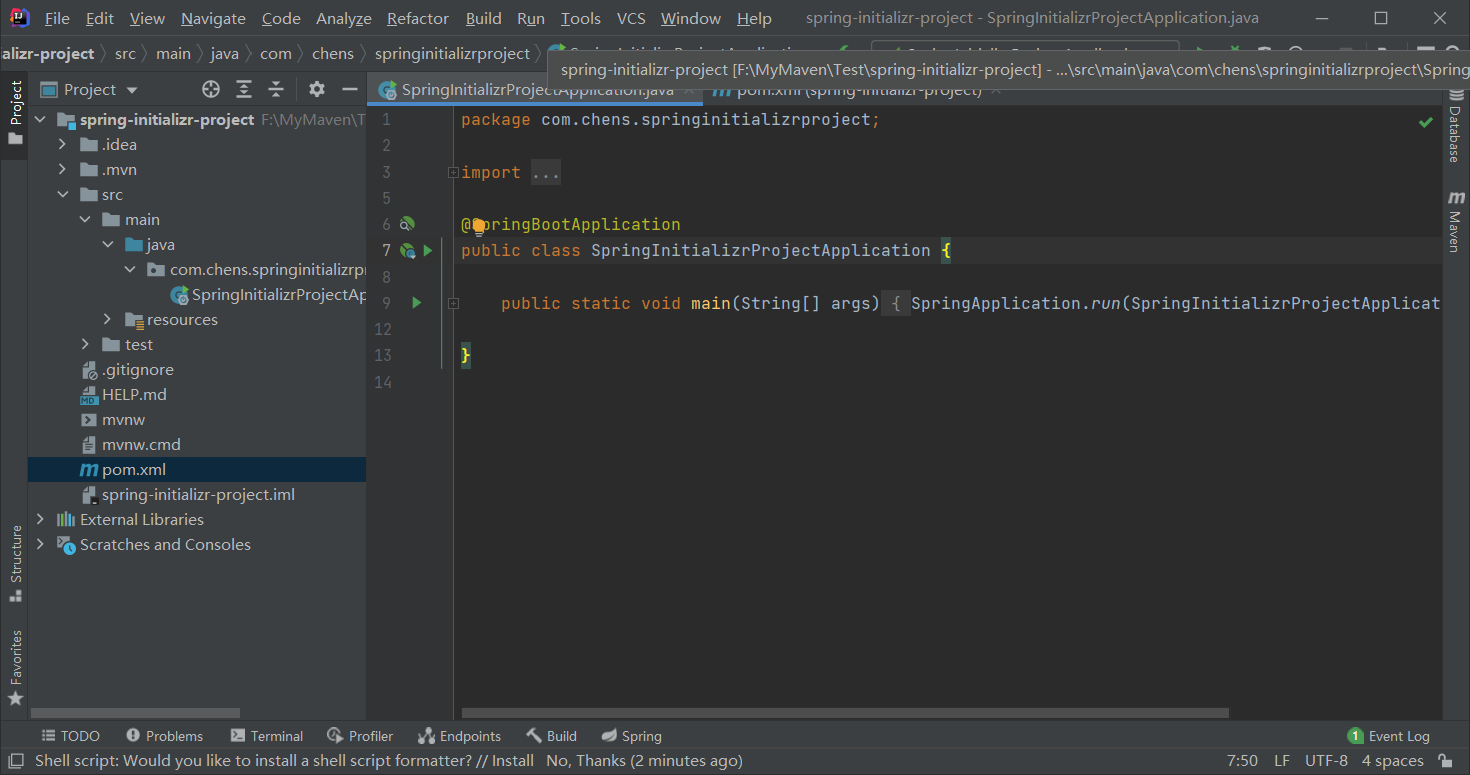Collapse the spring-initializr-project root node

[40, 119]
